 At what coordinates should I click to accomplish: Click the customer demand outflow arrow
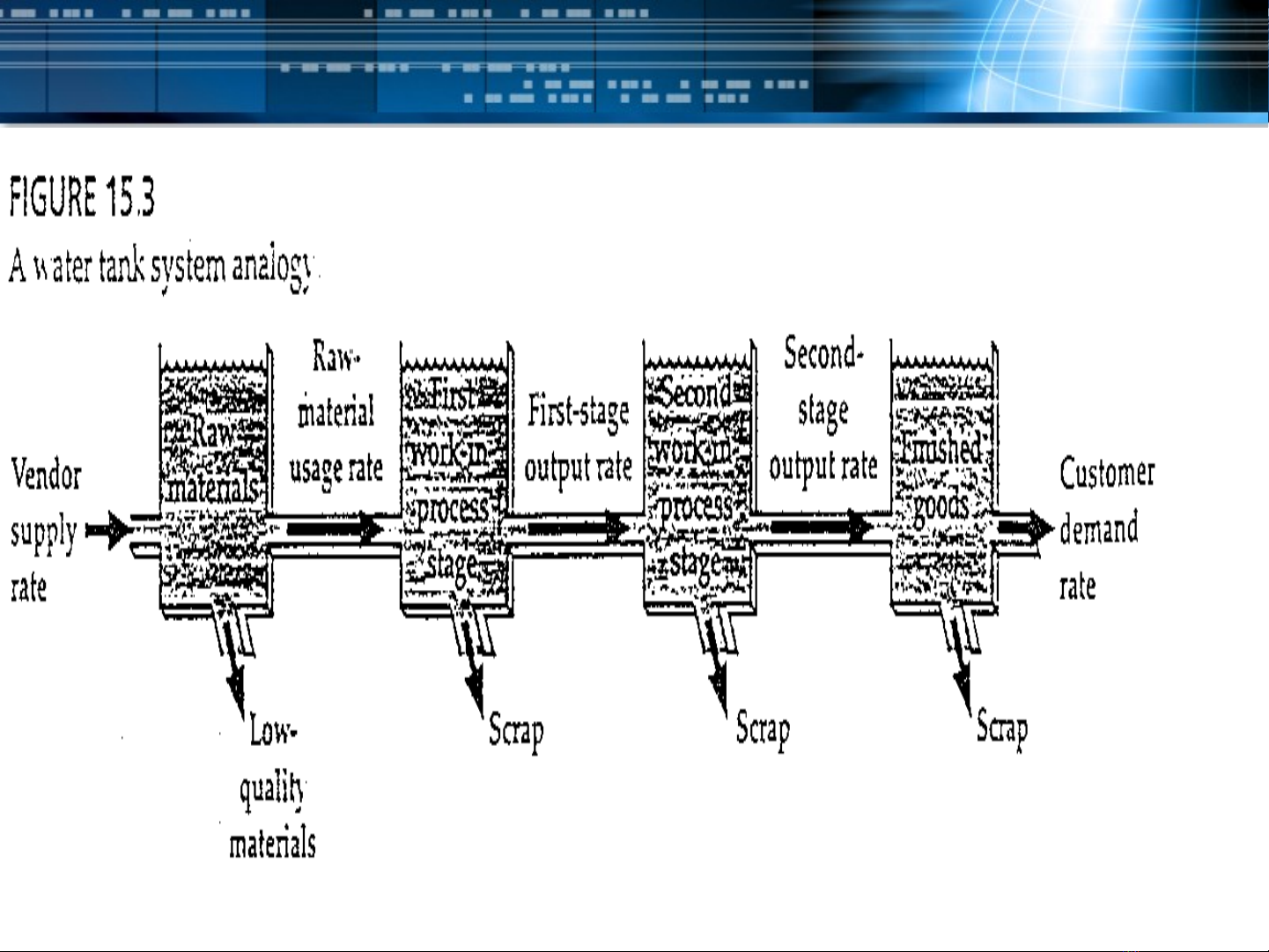1025,528
